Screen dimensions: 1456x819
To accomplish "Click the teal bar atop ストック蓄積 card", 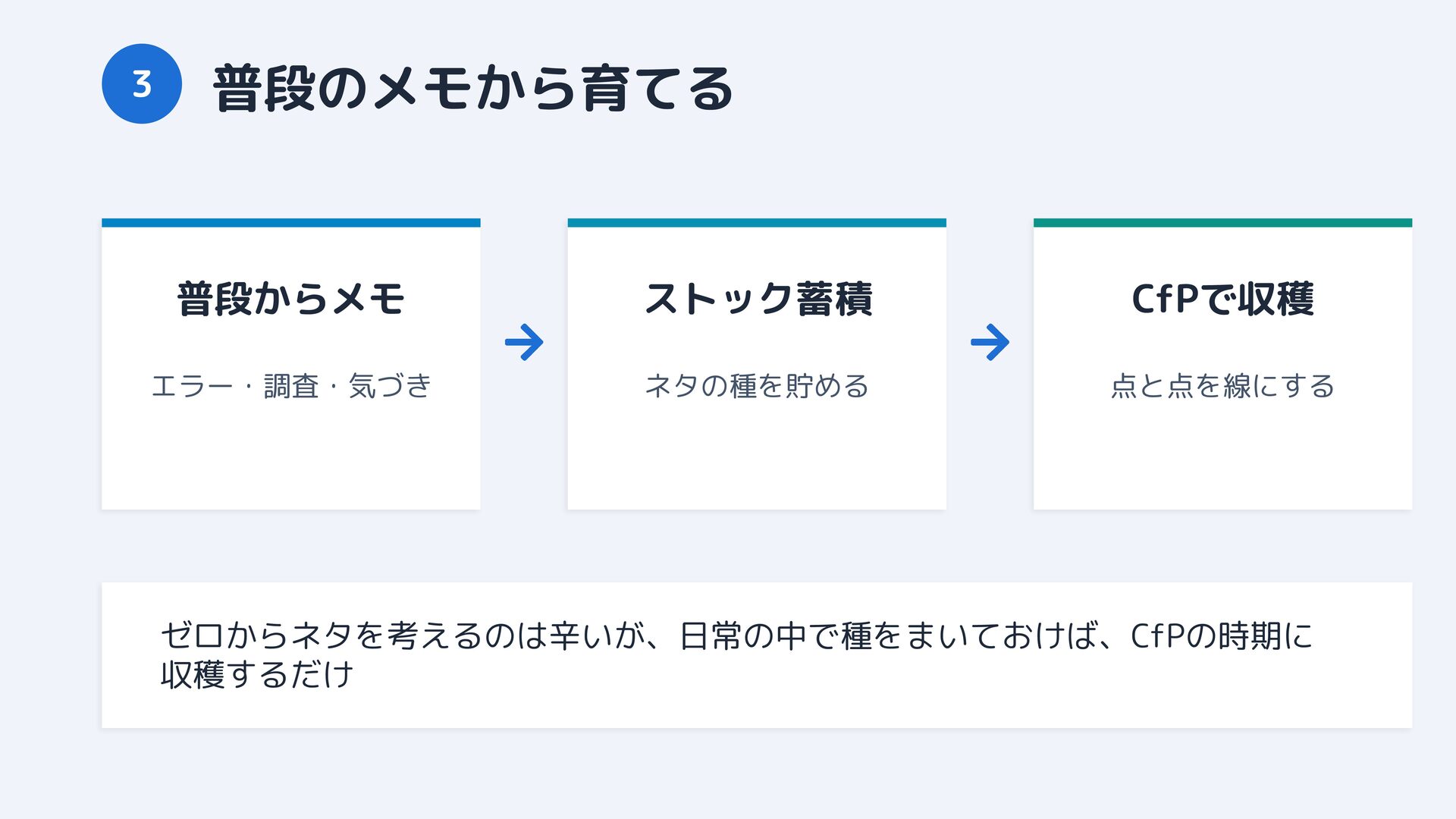I will (757, 223).
